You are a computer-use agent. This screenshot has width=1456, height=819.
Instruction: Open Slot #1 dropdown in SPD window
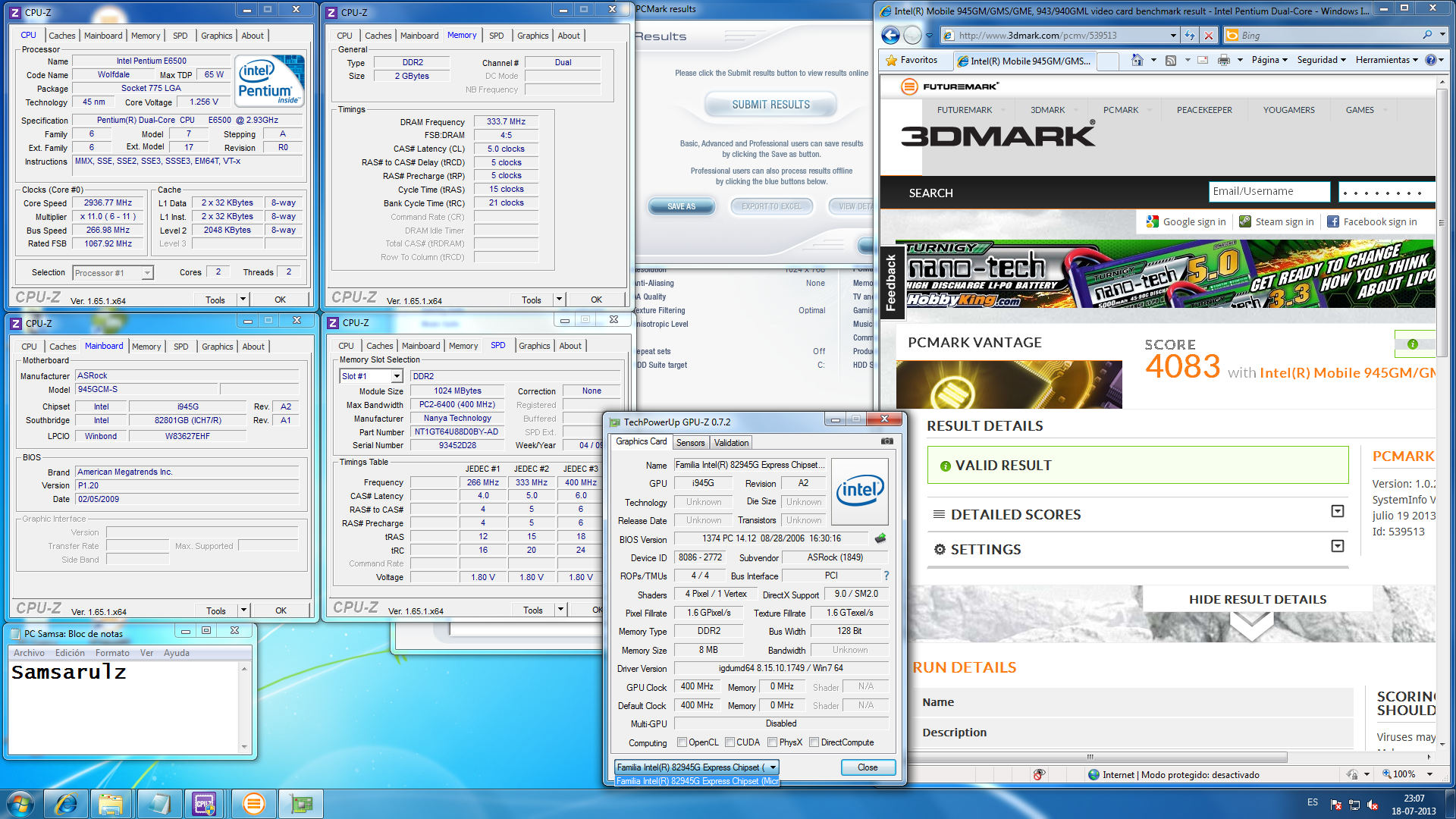pos(396,376)
